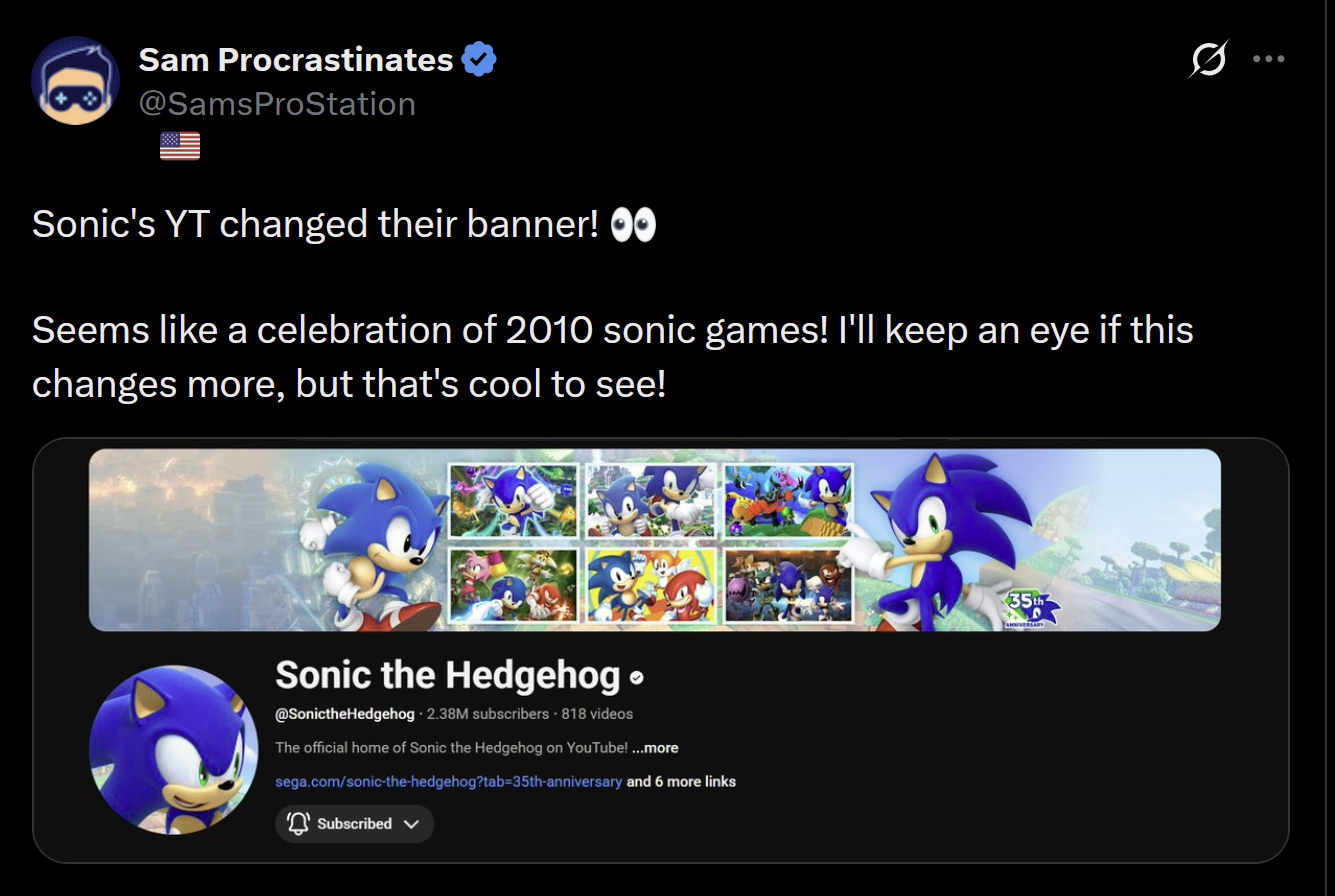Click the US flag icon under the handle
1335x896 pixels.
point(180,147)
